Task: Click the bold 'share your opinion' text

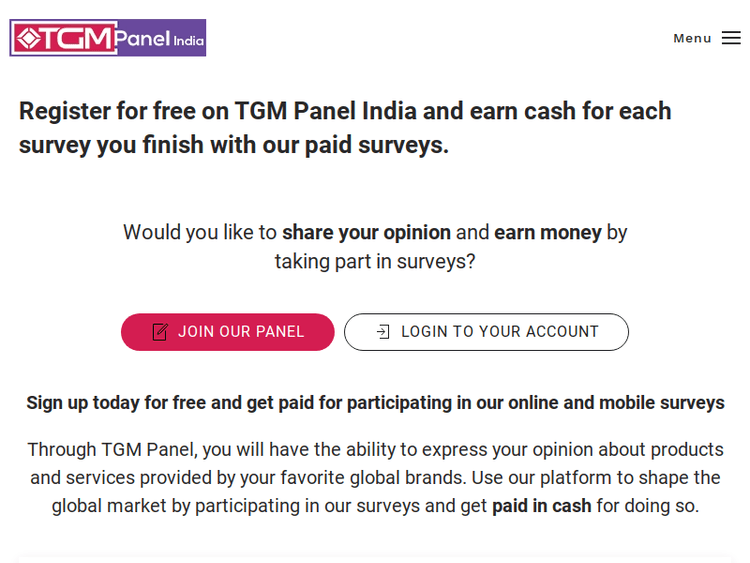Action: [366, 232]
